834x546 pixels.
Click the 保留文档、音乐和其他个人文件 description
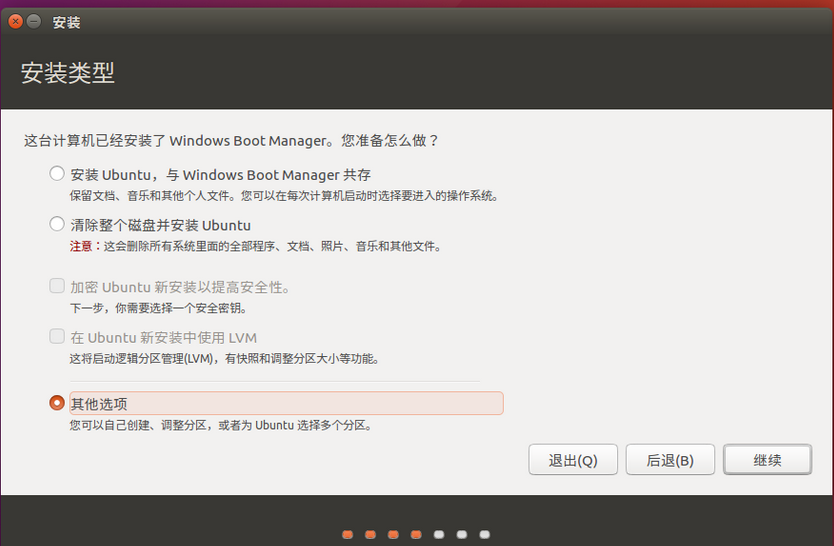click(284, 196)
